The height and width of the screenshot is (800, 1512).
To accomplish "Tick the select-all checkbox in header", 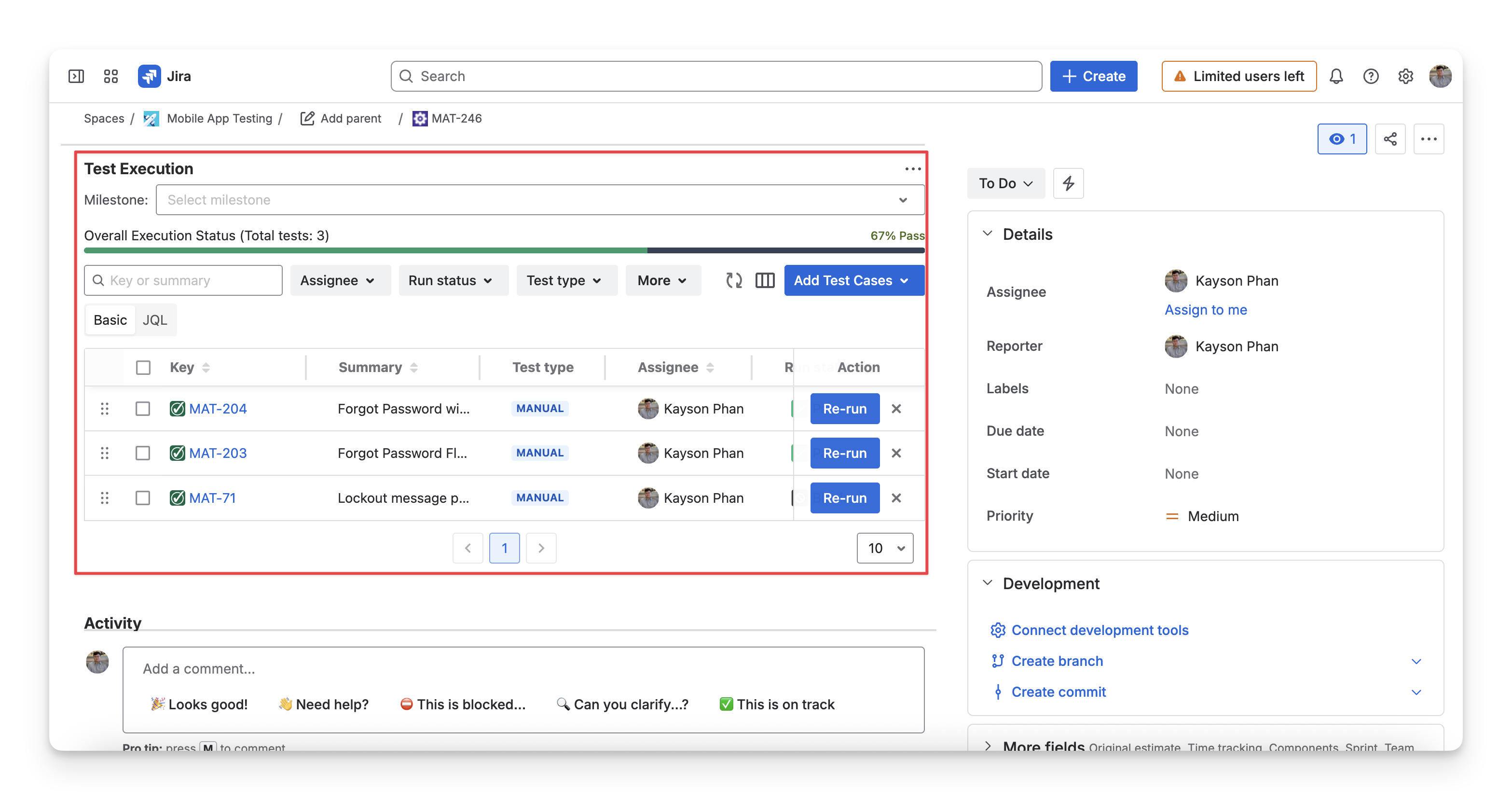I will (143, 367).
